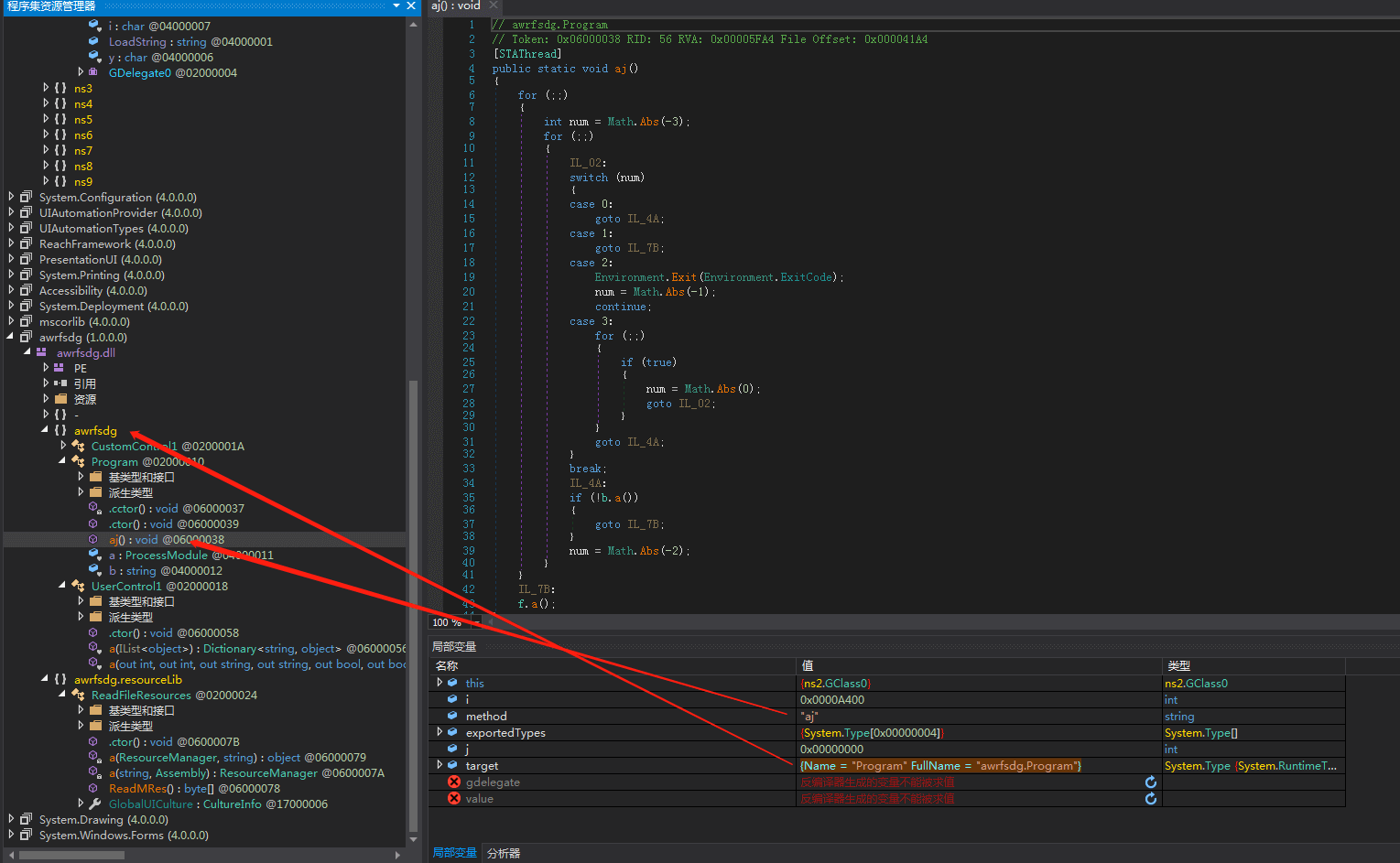The image size is (1400, 863).
Task: Open the assembly explorer panel options dropdown
Action: [x=396, y=5]
